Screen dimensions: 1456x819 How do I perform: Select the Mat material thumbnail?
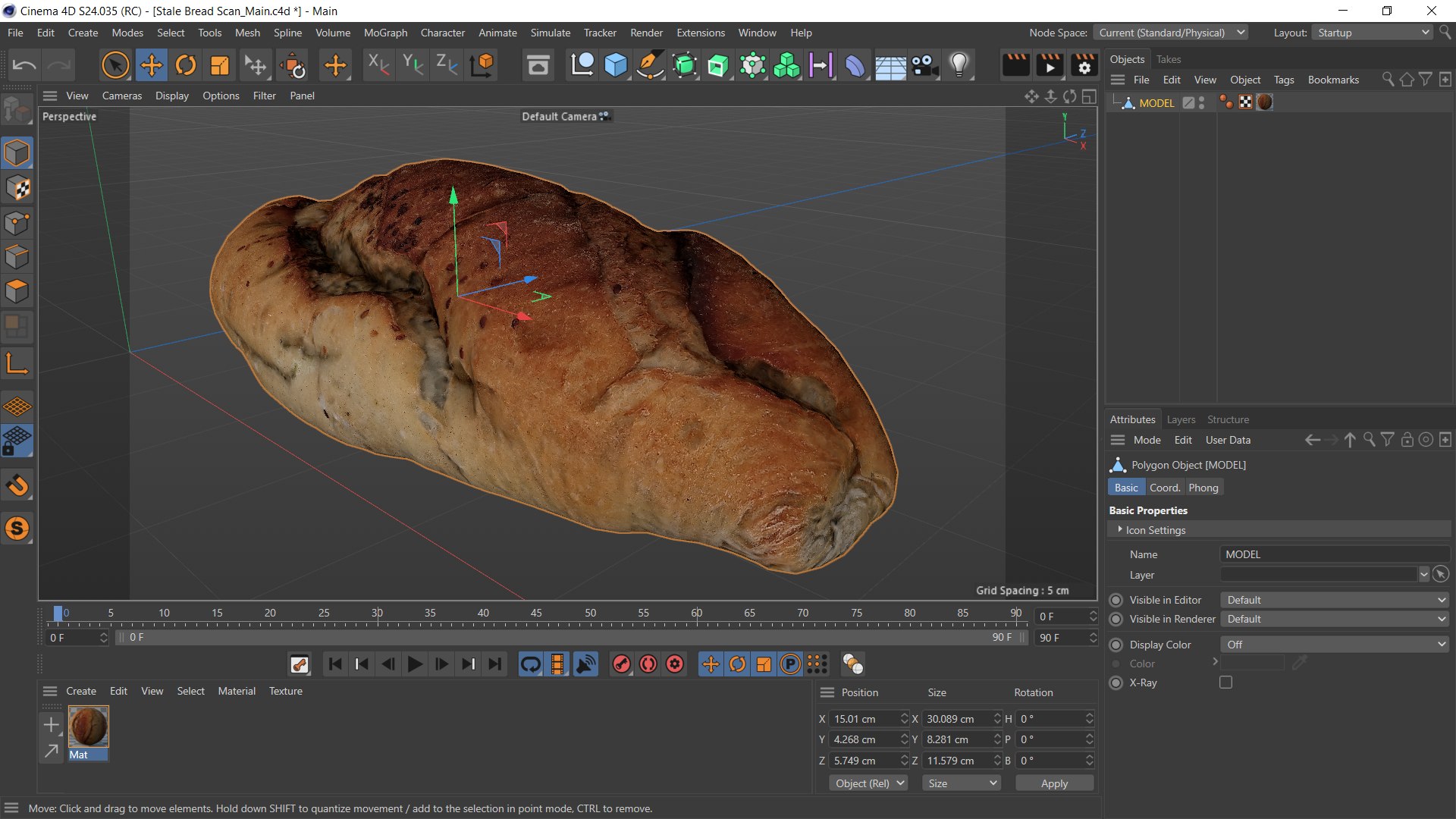(x=88, y=726)
